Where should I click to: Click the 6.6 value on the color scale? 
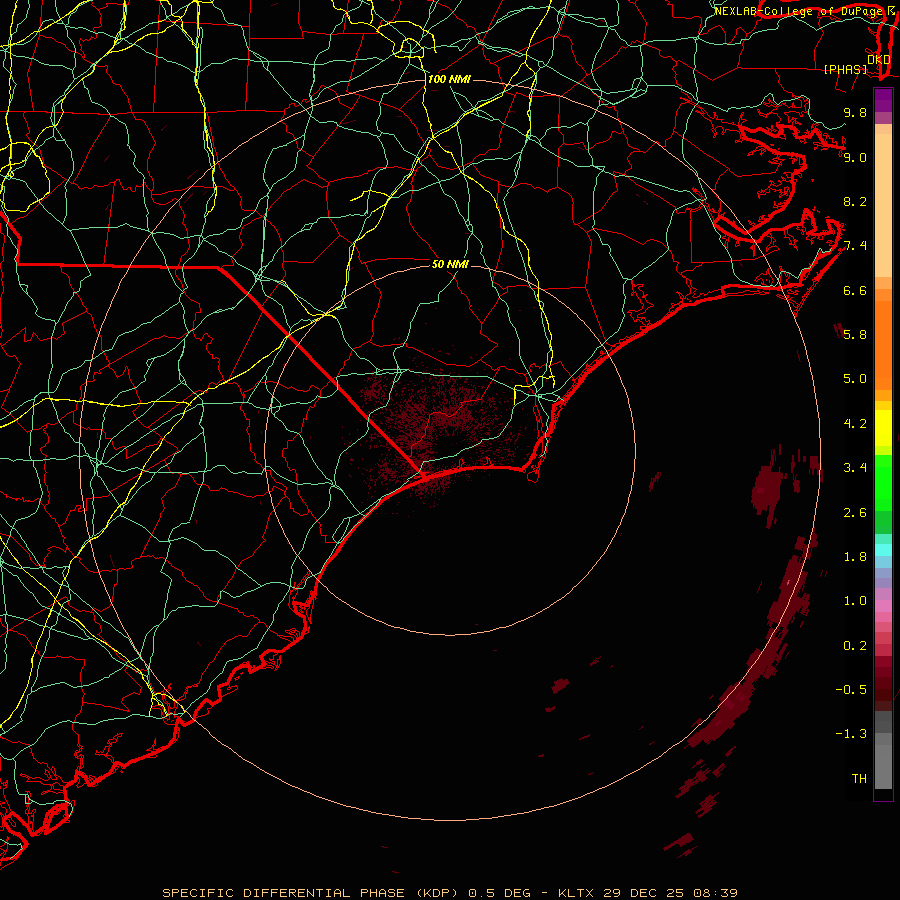(x=855, y=290)
